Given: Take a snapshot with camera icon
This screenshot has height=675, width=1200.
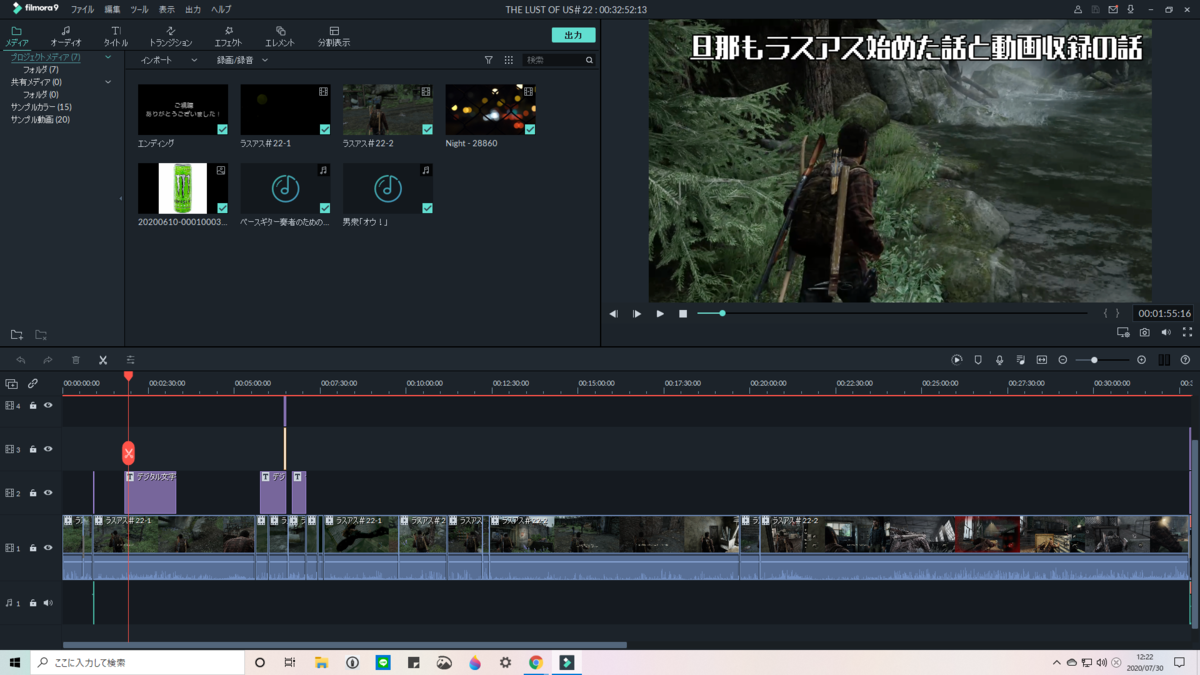Looking at the screenshot, I should click(x=1145, y=332).
